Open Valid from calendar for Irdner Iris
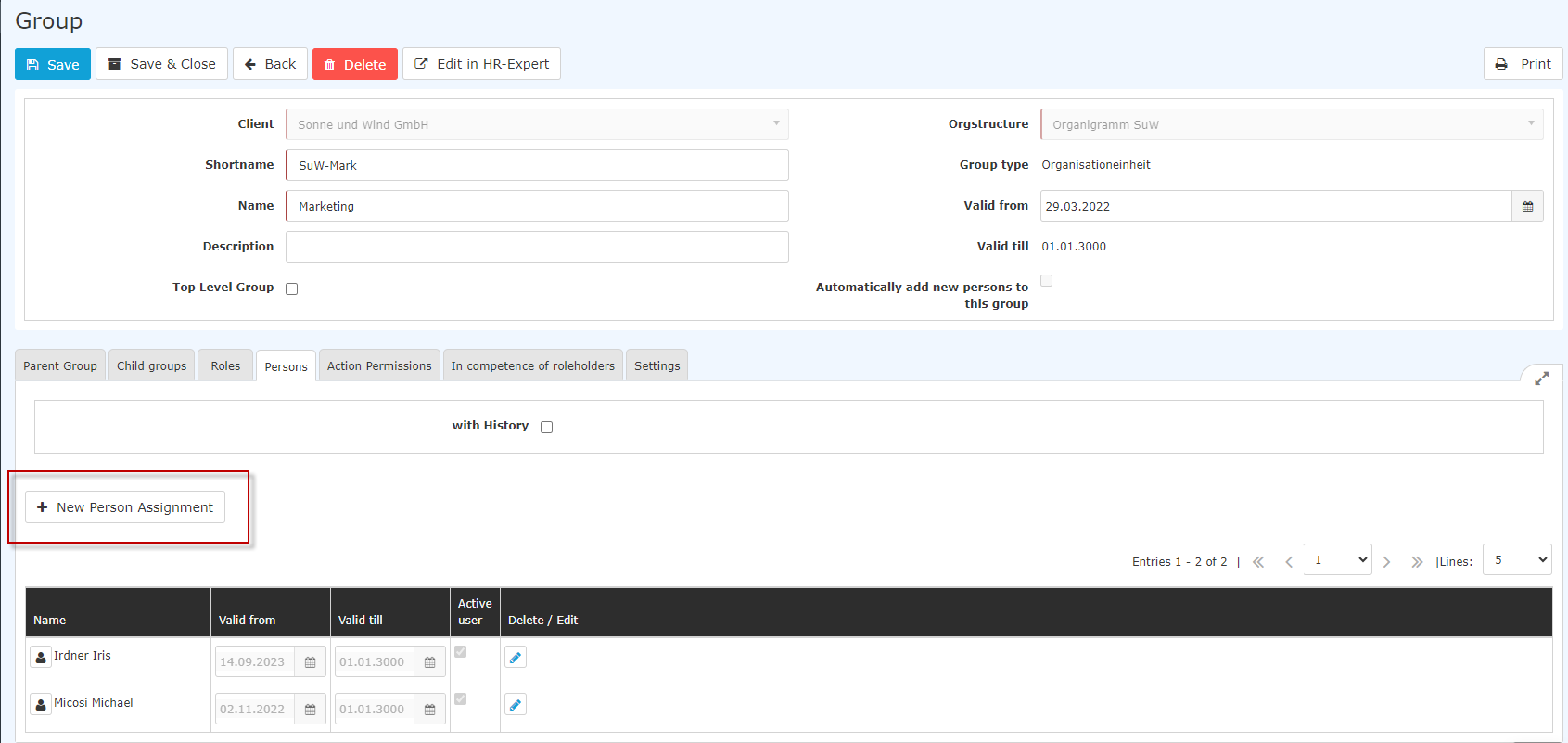Viewport: 1568px width, 743px height. [311, 661]
